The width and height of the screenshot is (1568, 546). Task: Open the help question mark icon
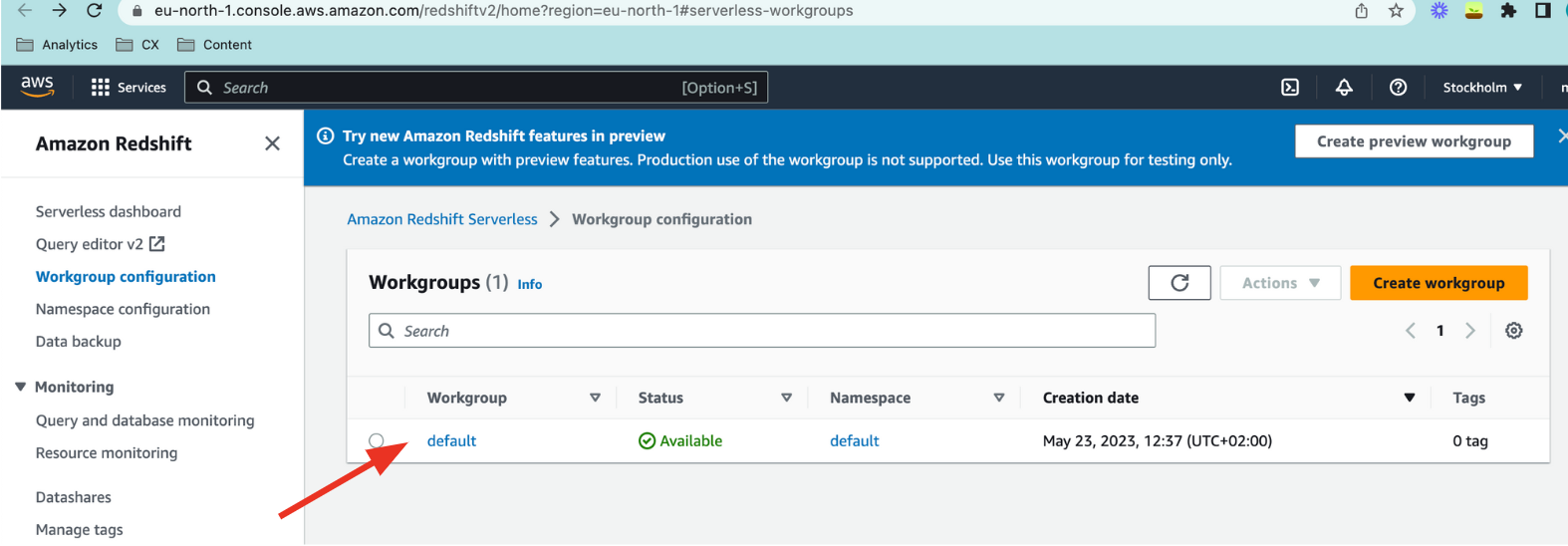pos(1398,88)
